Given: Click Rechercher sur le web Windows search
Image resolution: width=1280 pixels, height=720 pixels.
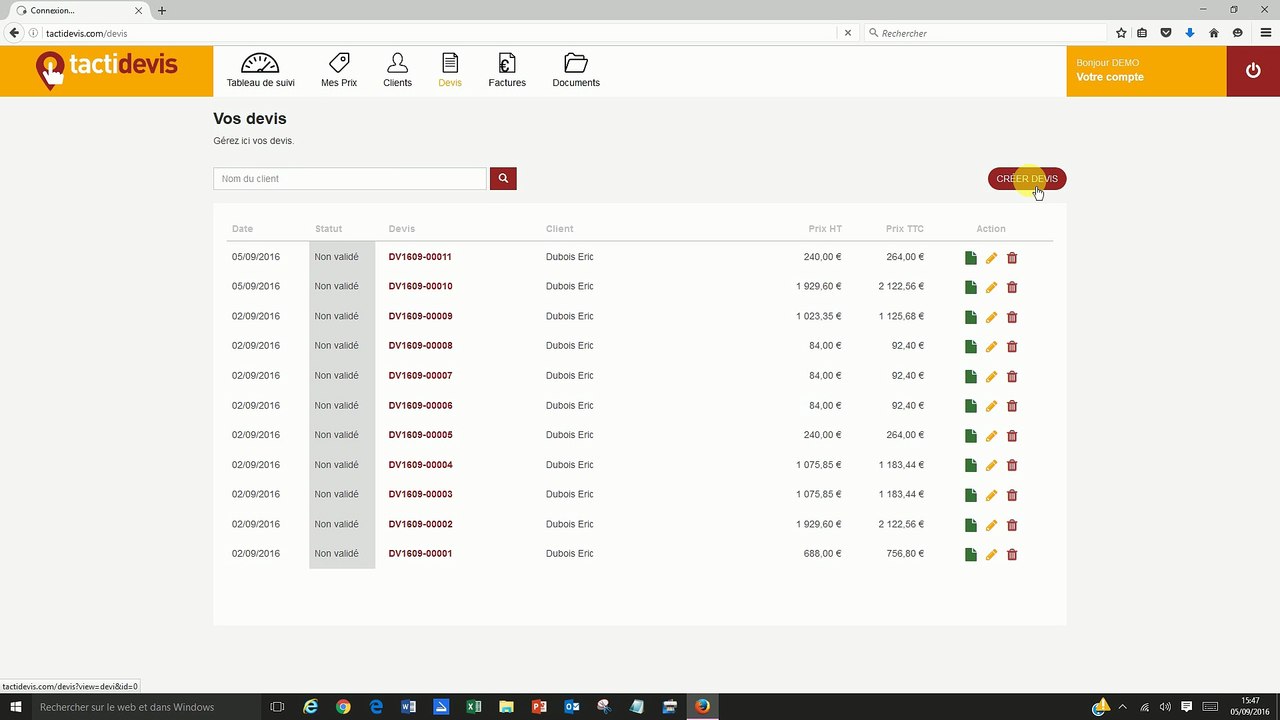Looking at the screenshot, I should [145, 707].
